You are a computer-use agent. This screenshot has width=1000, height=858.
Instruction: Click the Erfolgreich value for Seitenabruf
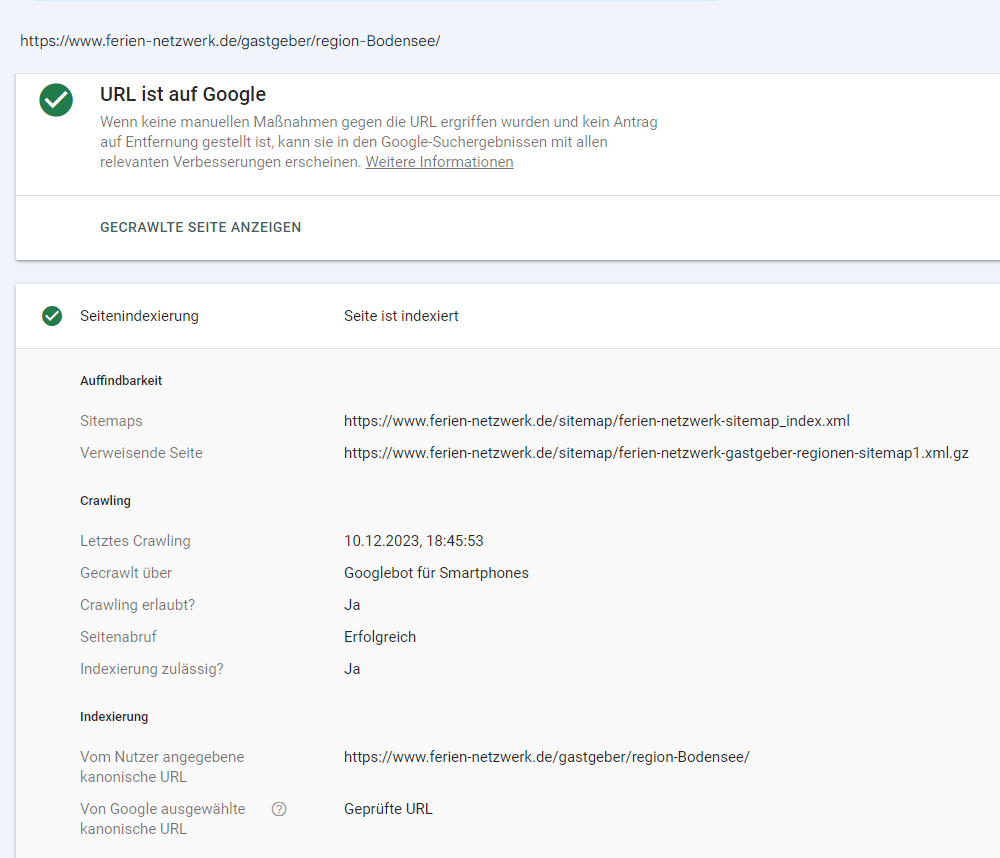point(380,637)
